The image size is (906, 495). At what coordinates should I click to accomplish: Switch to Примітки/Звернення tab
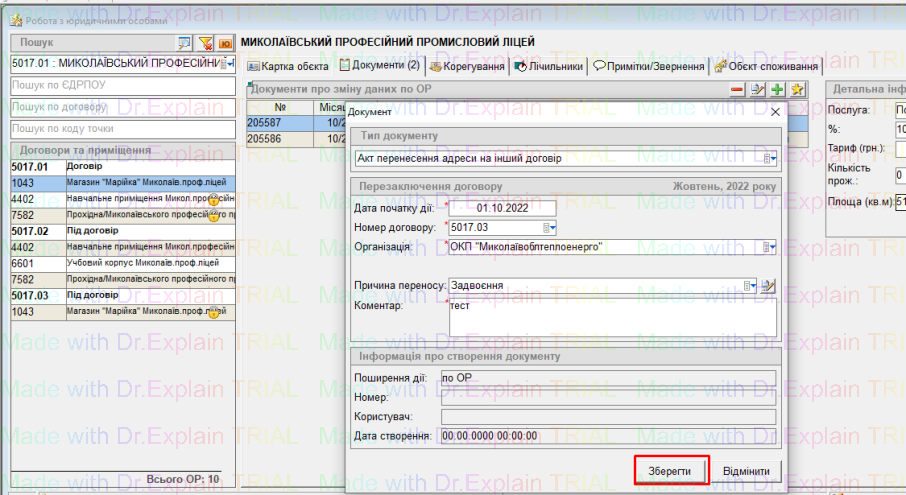click(x=649, y=67)
